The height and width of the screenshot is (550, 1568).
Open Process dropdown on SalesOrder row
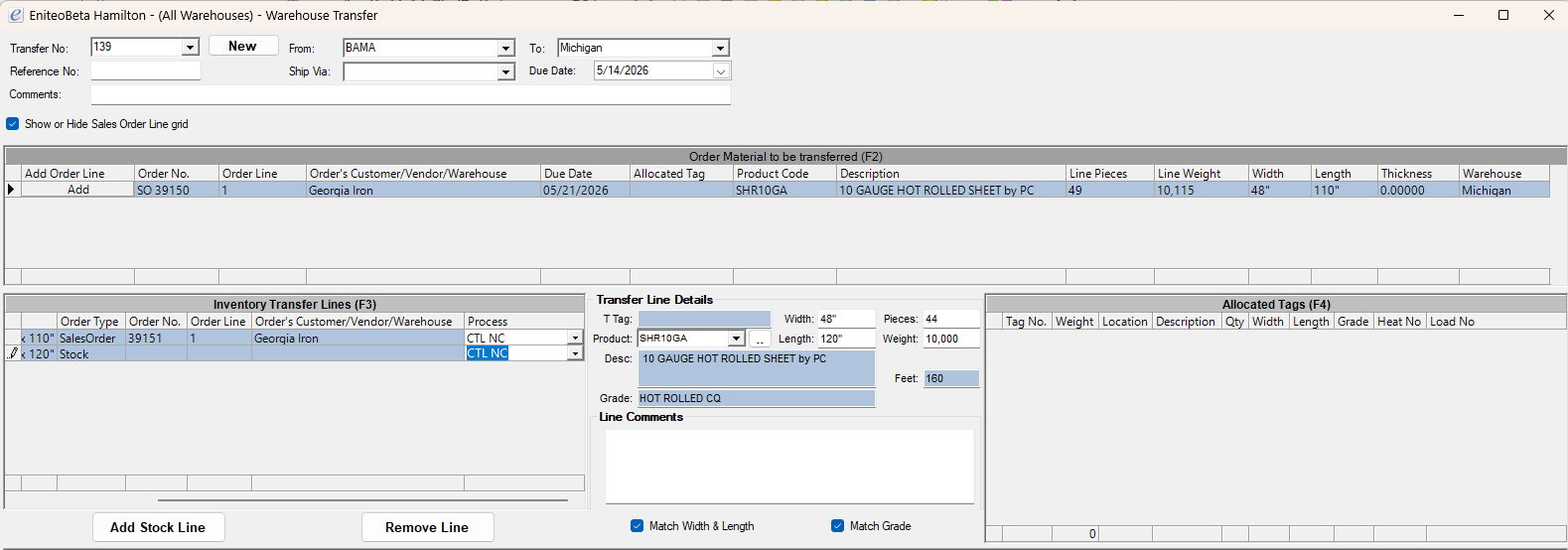pos(575,339)
